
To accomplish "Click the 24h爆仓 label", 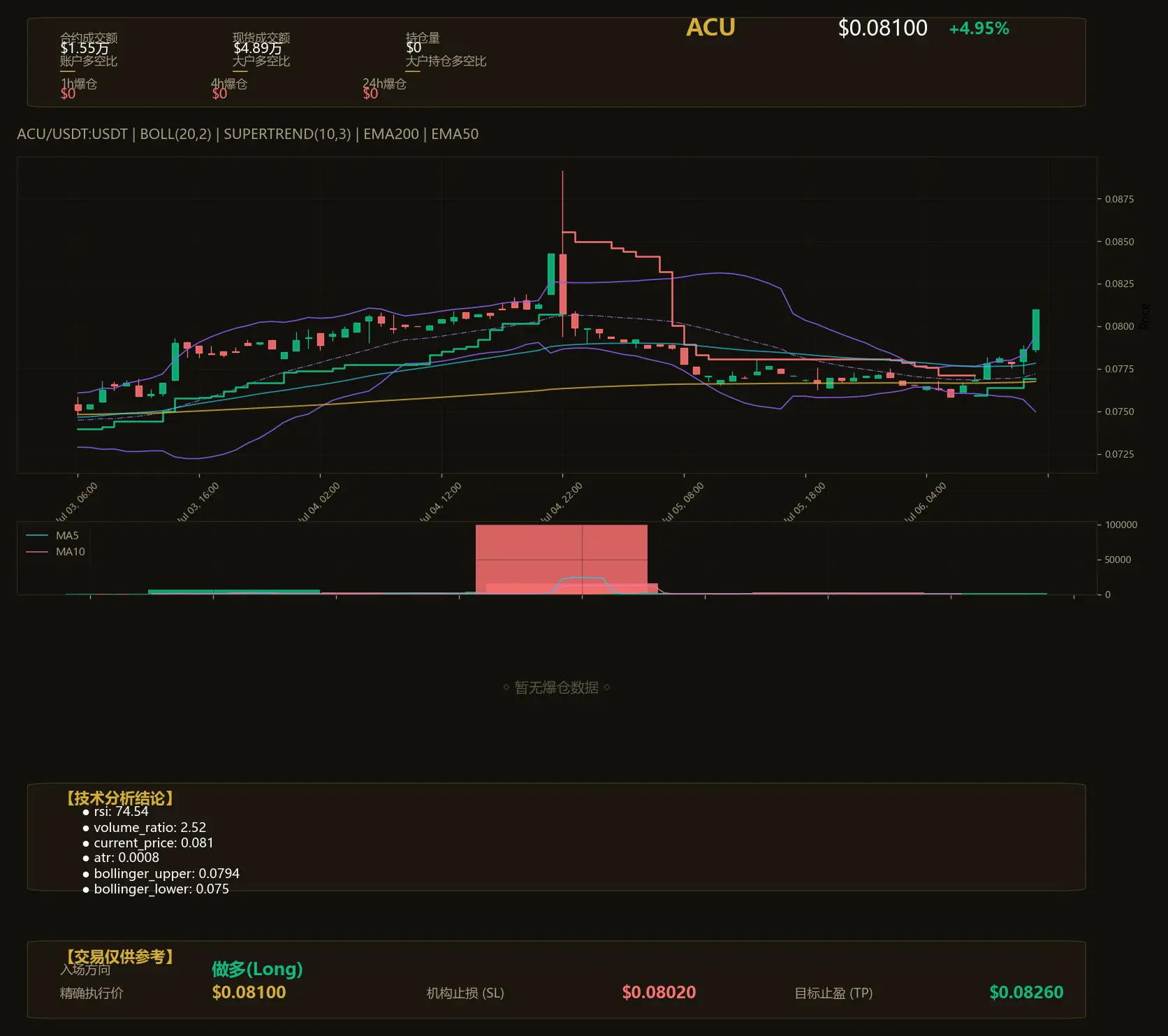I will pos(384,84).
